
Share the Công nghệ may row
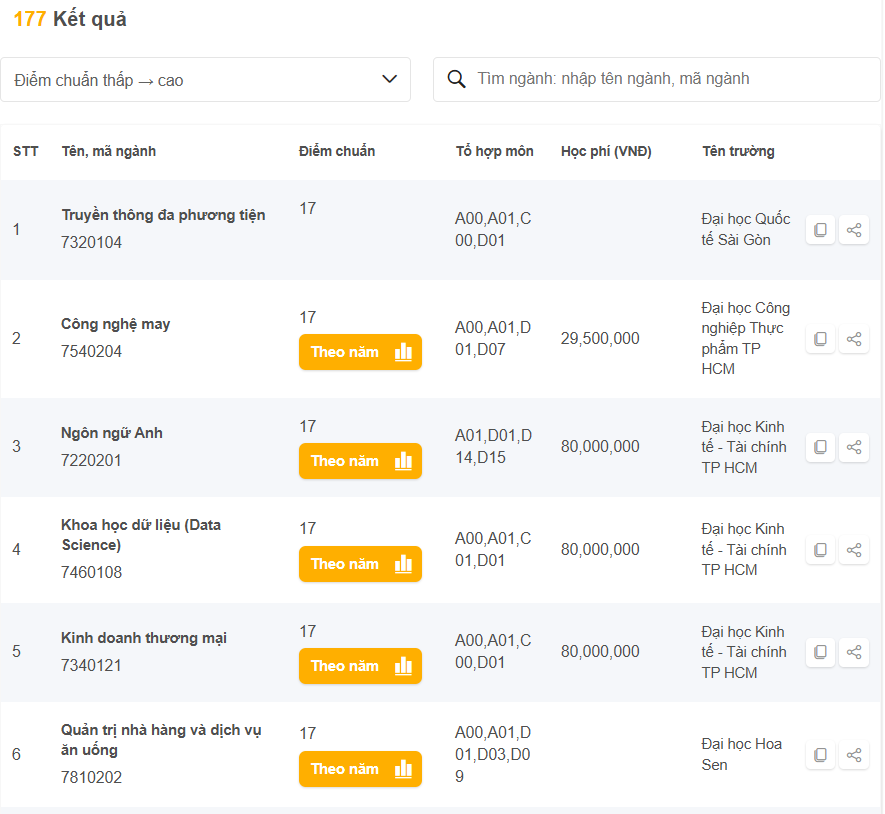coord(854,339)
